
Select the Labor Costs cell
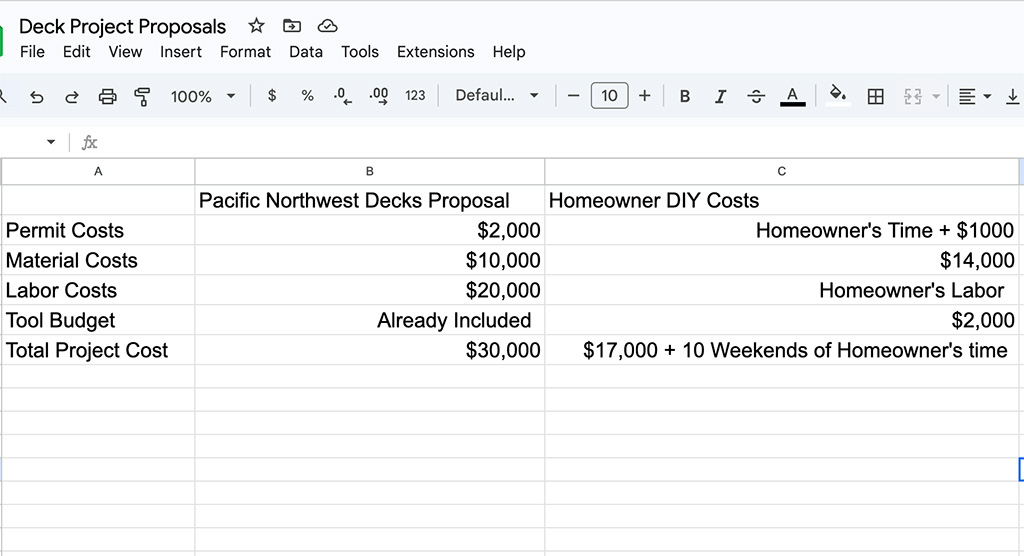click(x=98, y=290)
